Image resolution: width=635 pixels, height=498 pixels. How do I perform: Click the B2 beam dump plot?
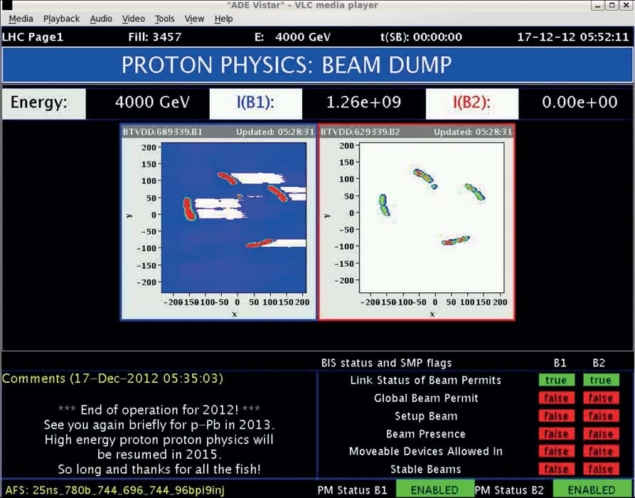click(417, 223)
